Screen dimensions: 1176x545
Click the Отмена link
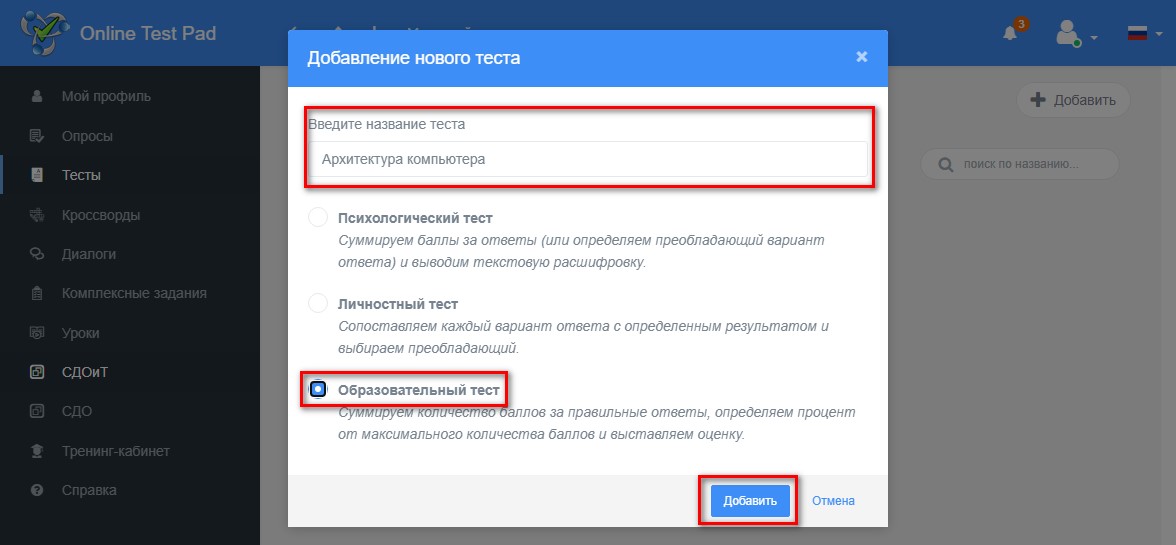(x=833, y=501)
